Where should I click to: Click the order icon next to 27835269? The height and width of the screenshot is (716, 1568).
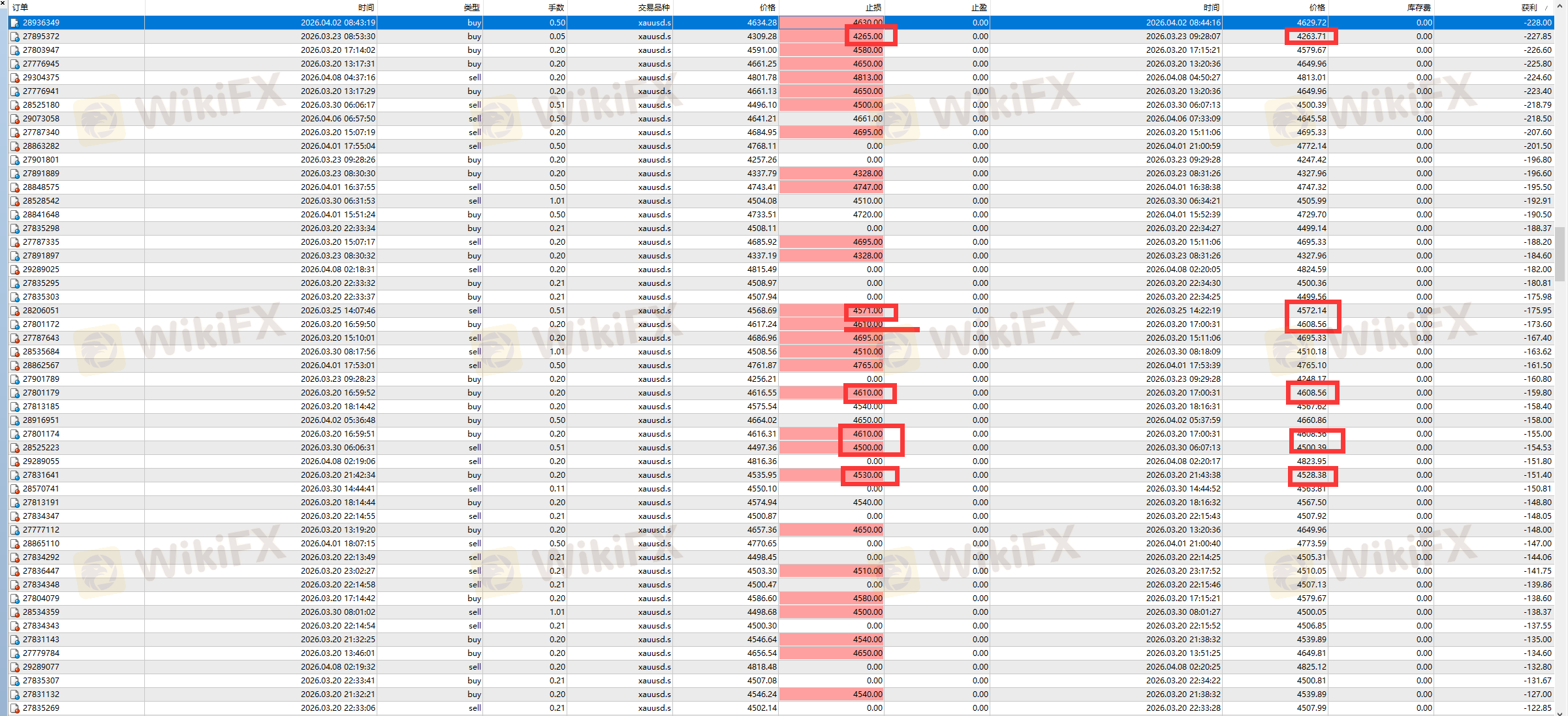14,708
